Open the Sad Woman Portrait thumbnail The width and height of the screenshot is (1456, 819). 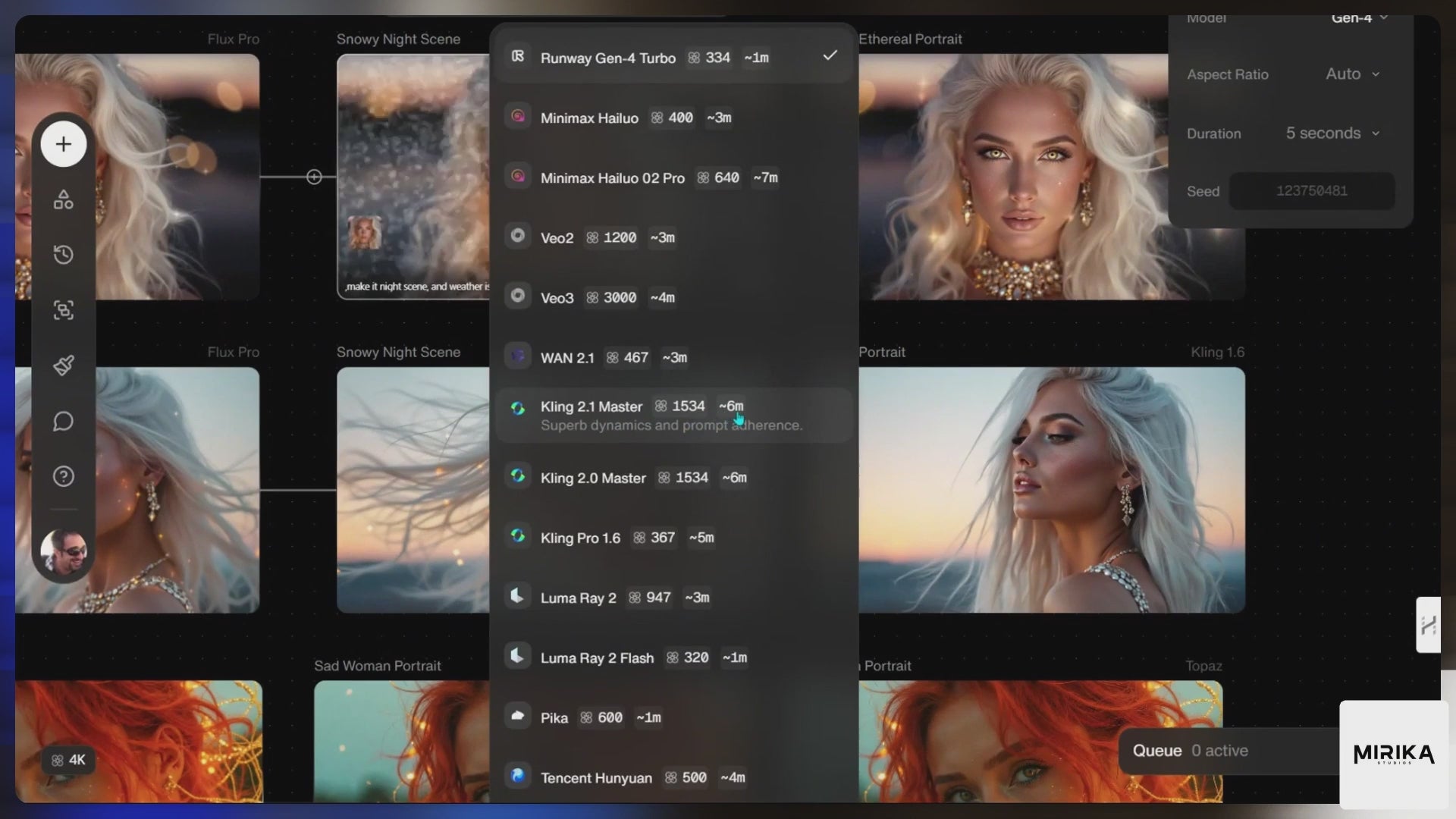(402, 742)
